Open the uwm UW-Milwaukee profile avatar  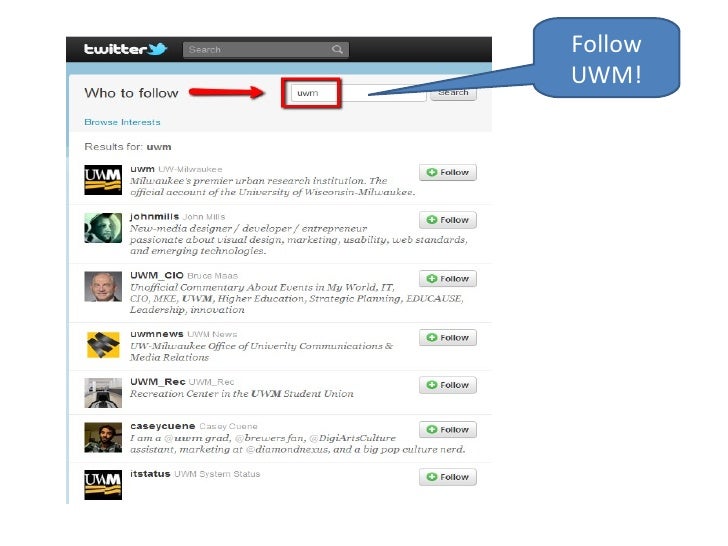(103, 180)
